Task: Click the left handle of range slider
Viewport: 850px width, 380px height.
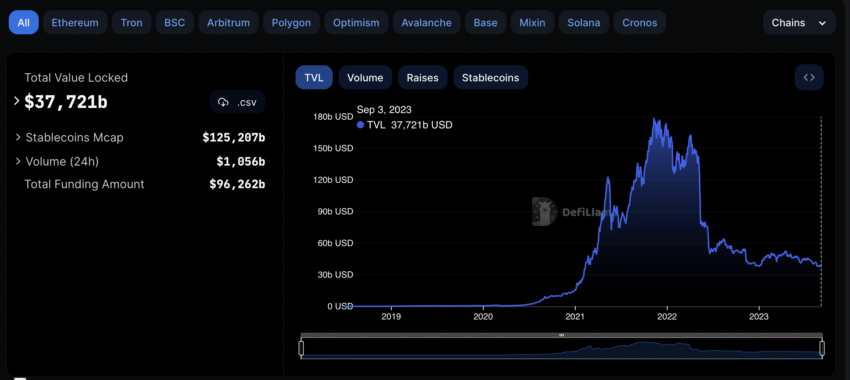Action: click(301, 348)
